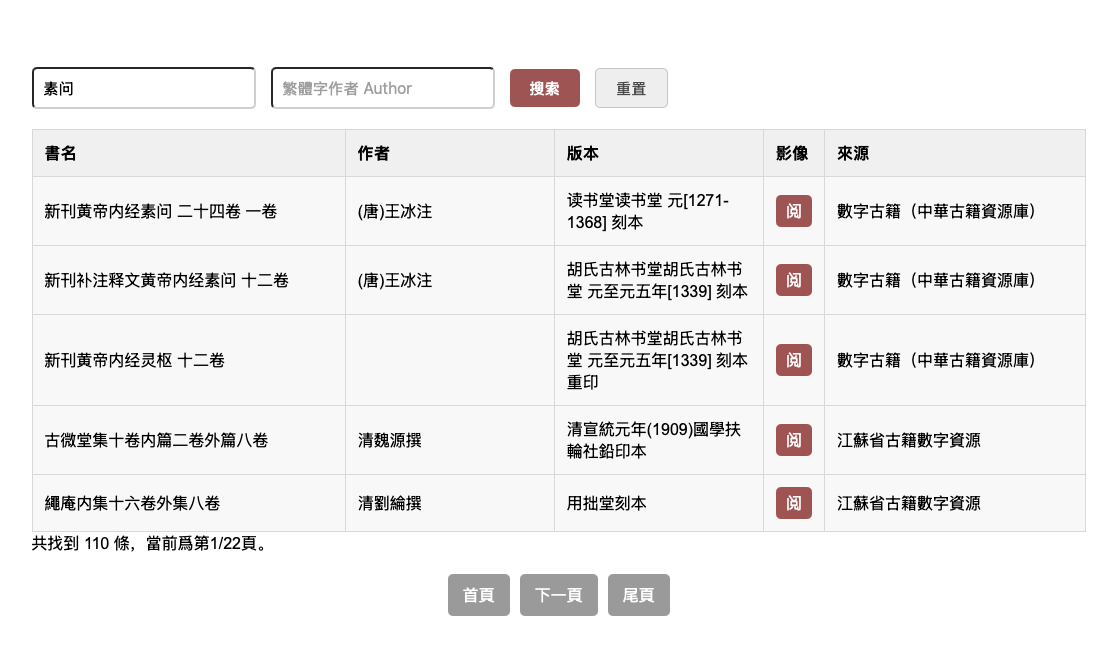The image size is (1117, 651).
Task: Open the 阅 reader for 新刊黄帝内经灵枢
Action: 793,360
